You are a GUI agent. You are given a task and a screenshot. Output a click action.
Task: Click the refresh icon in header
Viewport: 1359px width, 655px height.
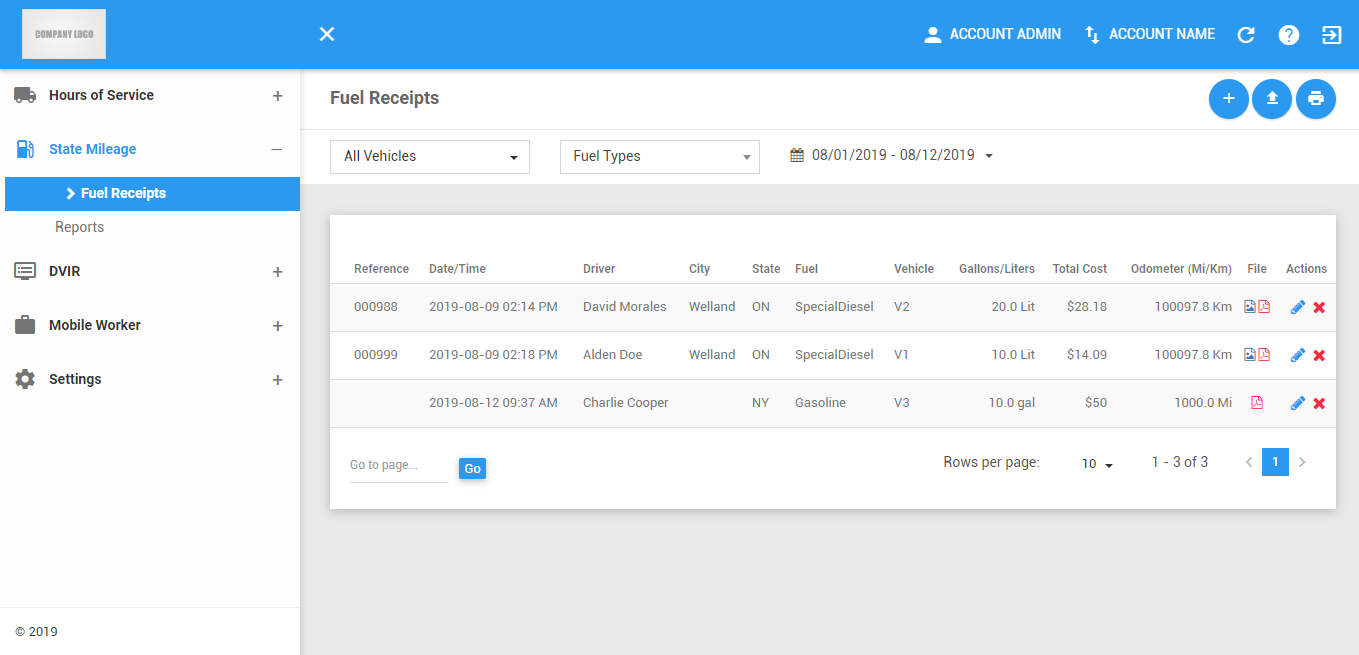[x=1246, y=35]
